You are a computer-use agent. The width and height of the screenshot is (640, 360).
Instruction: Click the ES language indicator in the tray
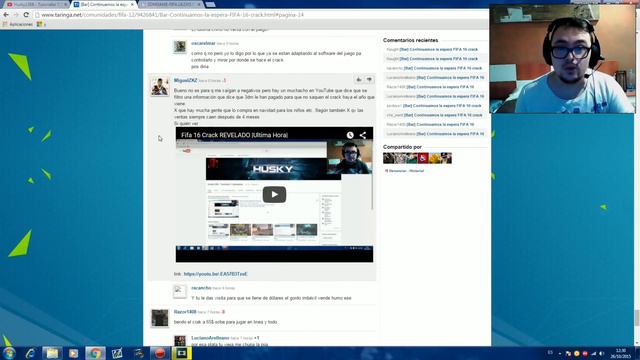pyautogui.click(x=550, y=353)
